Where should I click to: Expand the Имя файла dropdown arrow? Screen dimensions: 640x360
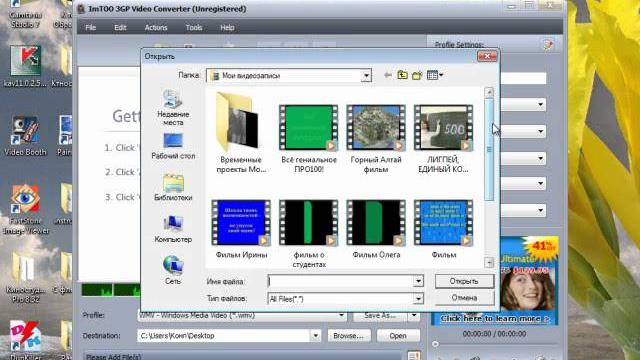(x=418, y=281)
